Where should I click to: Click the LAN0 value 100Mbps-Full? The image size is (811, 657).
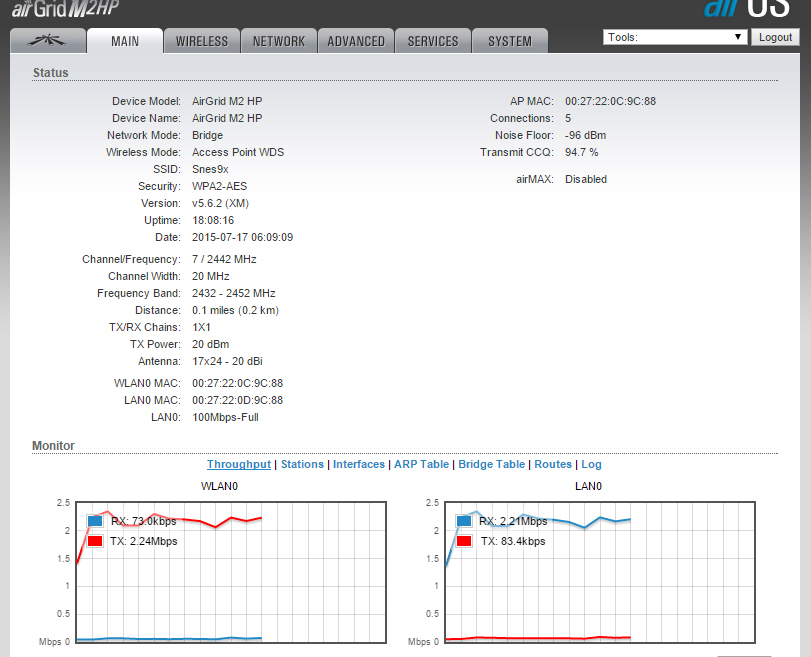pos(225,417)
